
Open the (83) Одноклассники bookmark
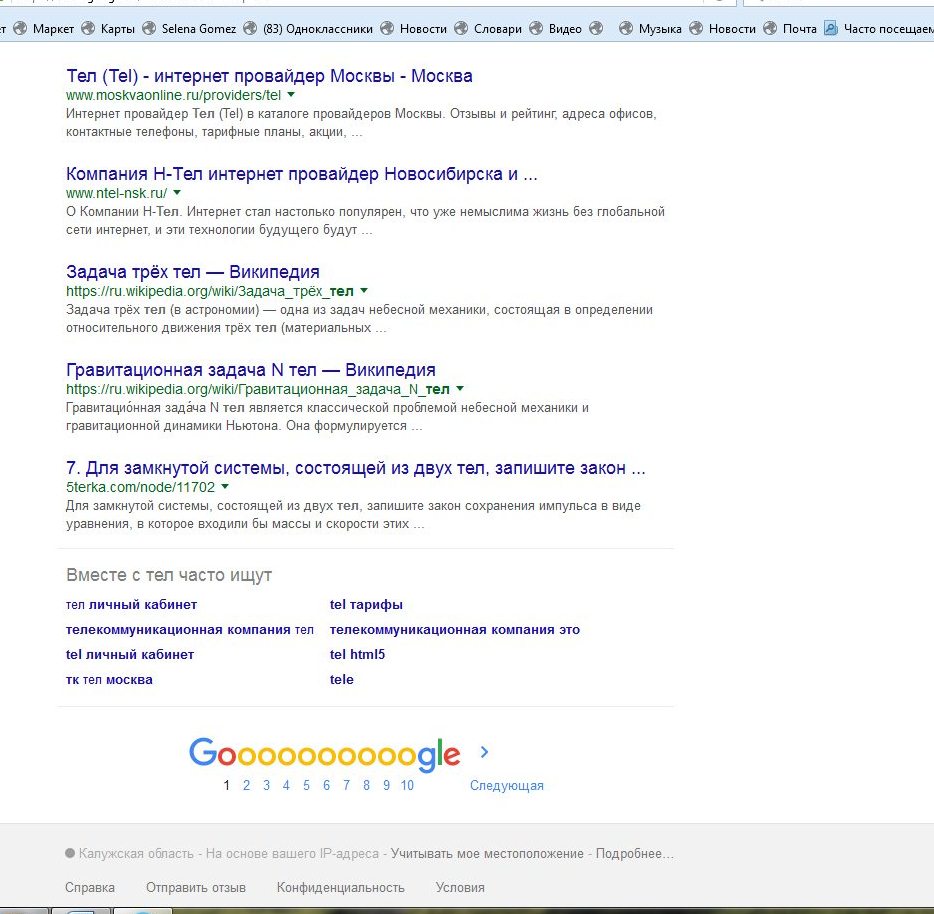[x=309, y=29]
